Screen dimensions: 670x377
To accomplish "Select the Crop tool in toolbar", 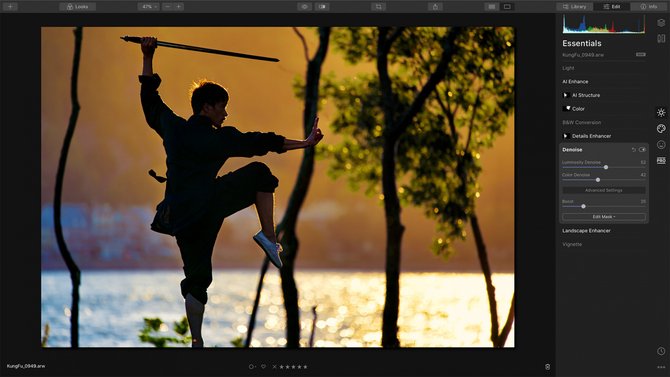I will tap(379, 7).
